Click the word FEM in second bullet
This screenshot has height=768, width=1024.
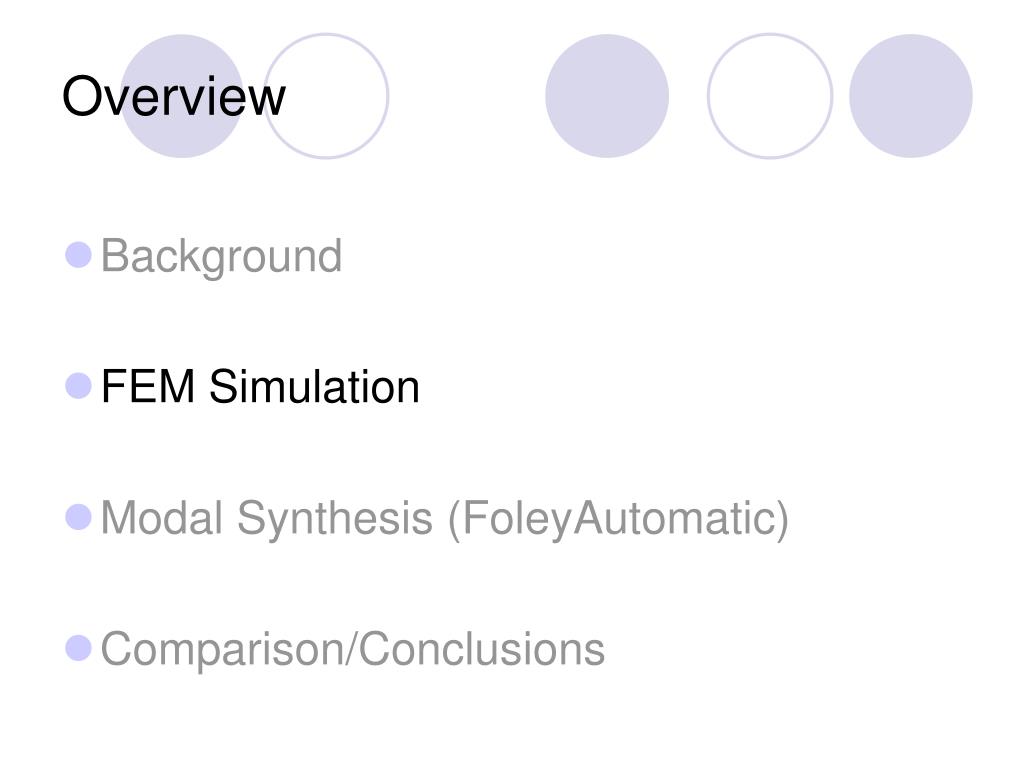[x=148, y=387]
